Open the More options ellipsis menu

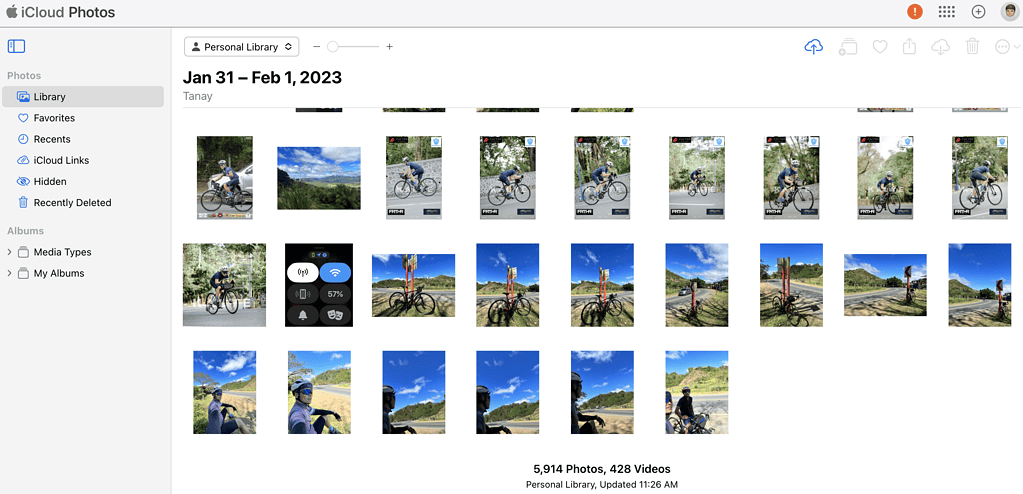1007,47
